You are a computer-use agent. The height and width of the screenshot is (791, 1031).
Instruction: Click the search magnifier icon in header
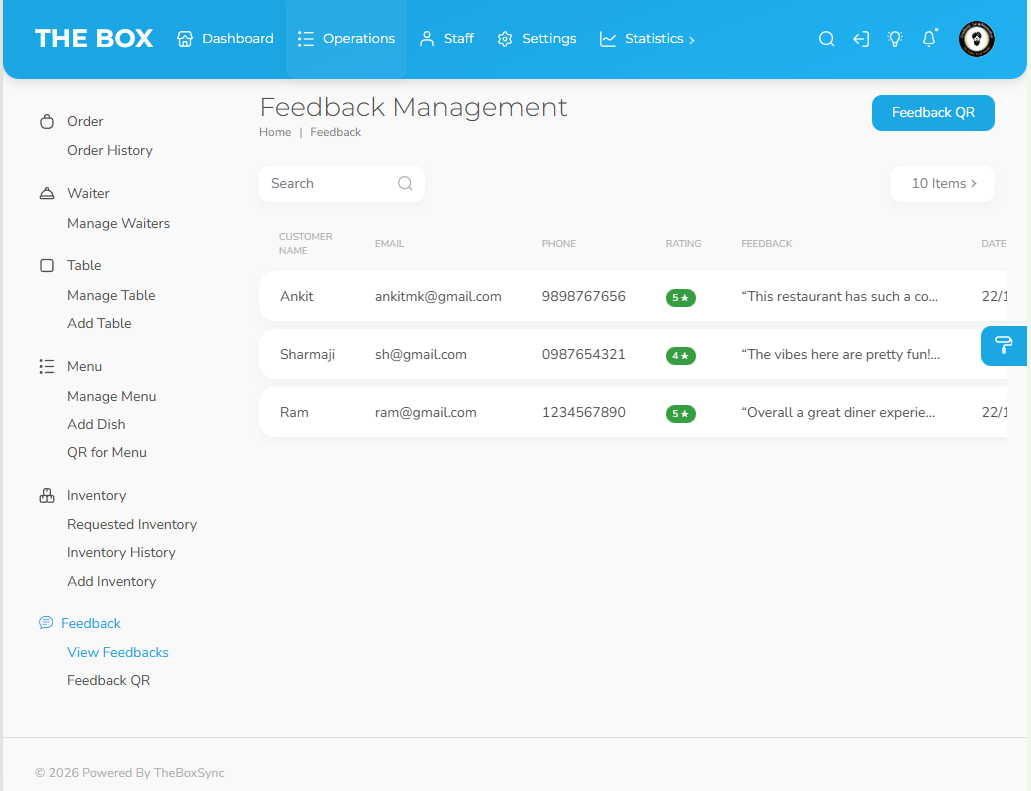(826, 39)
